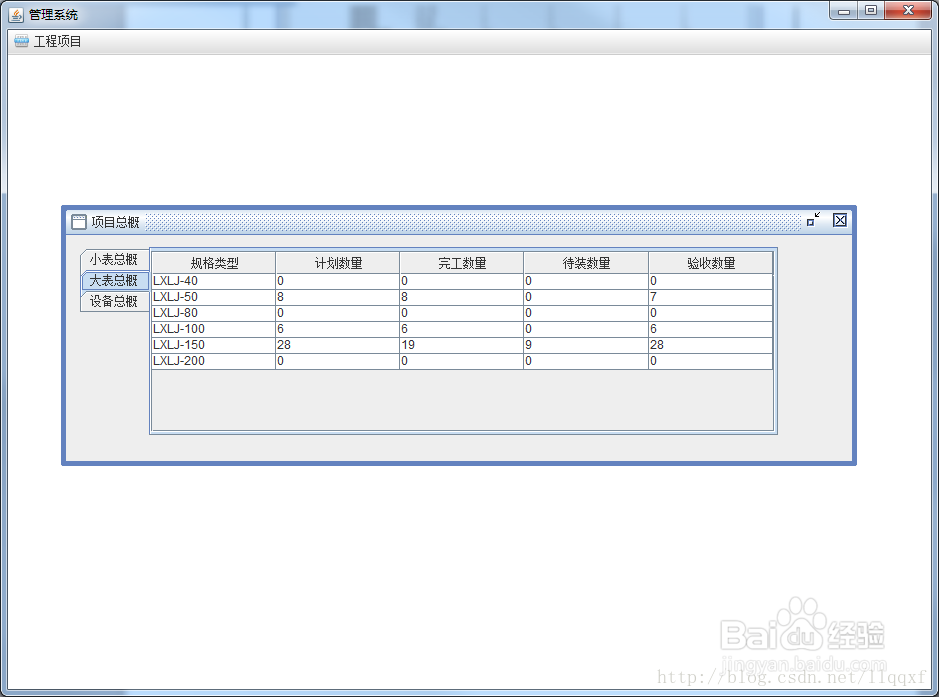This screenshot has height=697, width=939.
Task: Click the Java coffee cup title bar icon
Action: pos(16,10)
